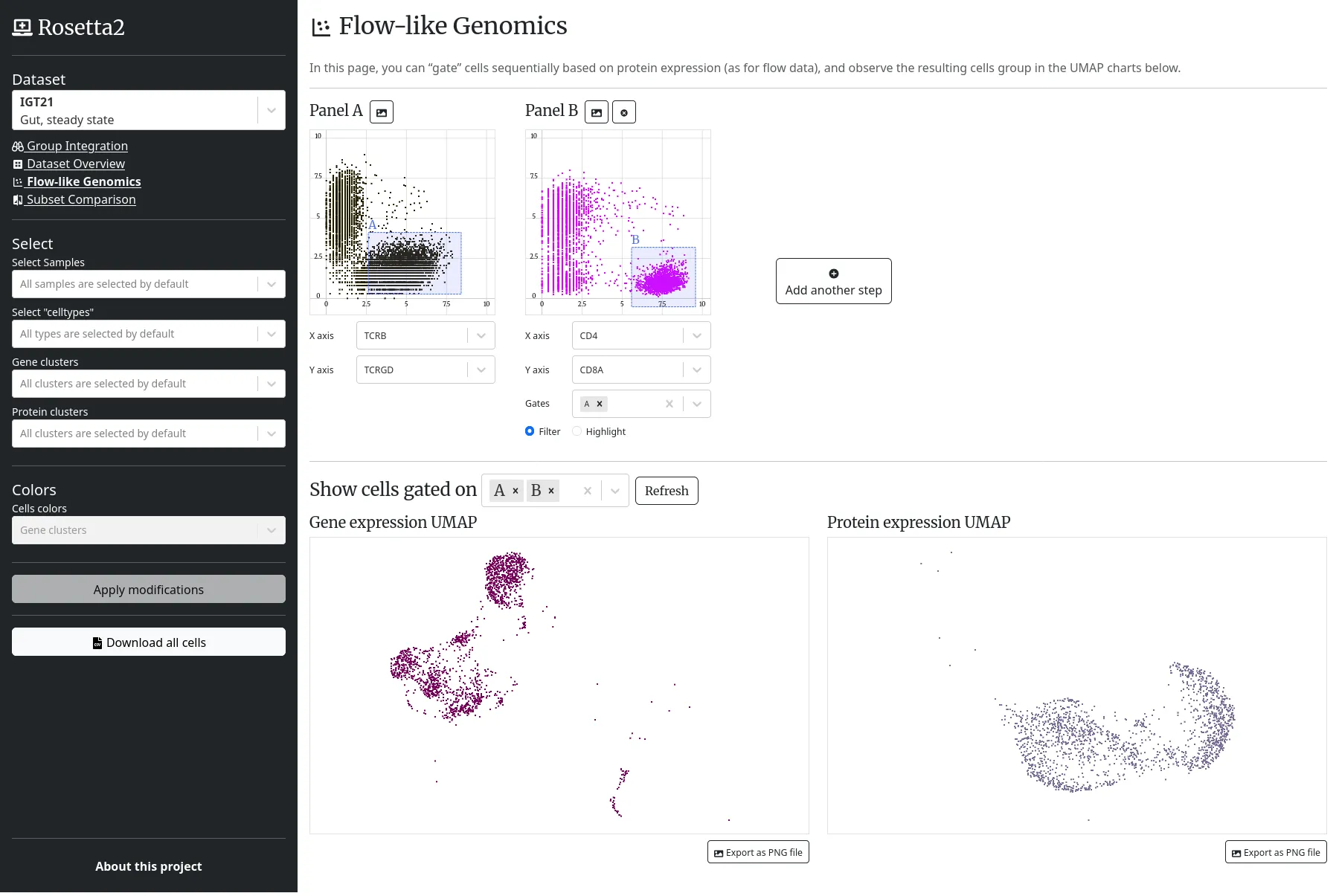
Task: Click Add another step button
Action: 833,281
